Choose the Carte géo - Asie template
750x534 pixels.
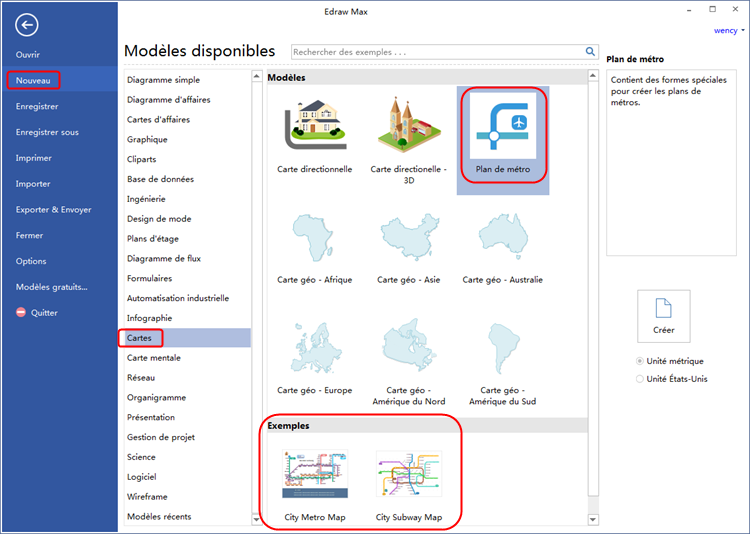408,249
